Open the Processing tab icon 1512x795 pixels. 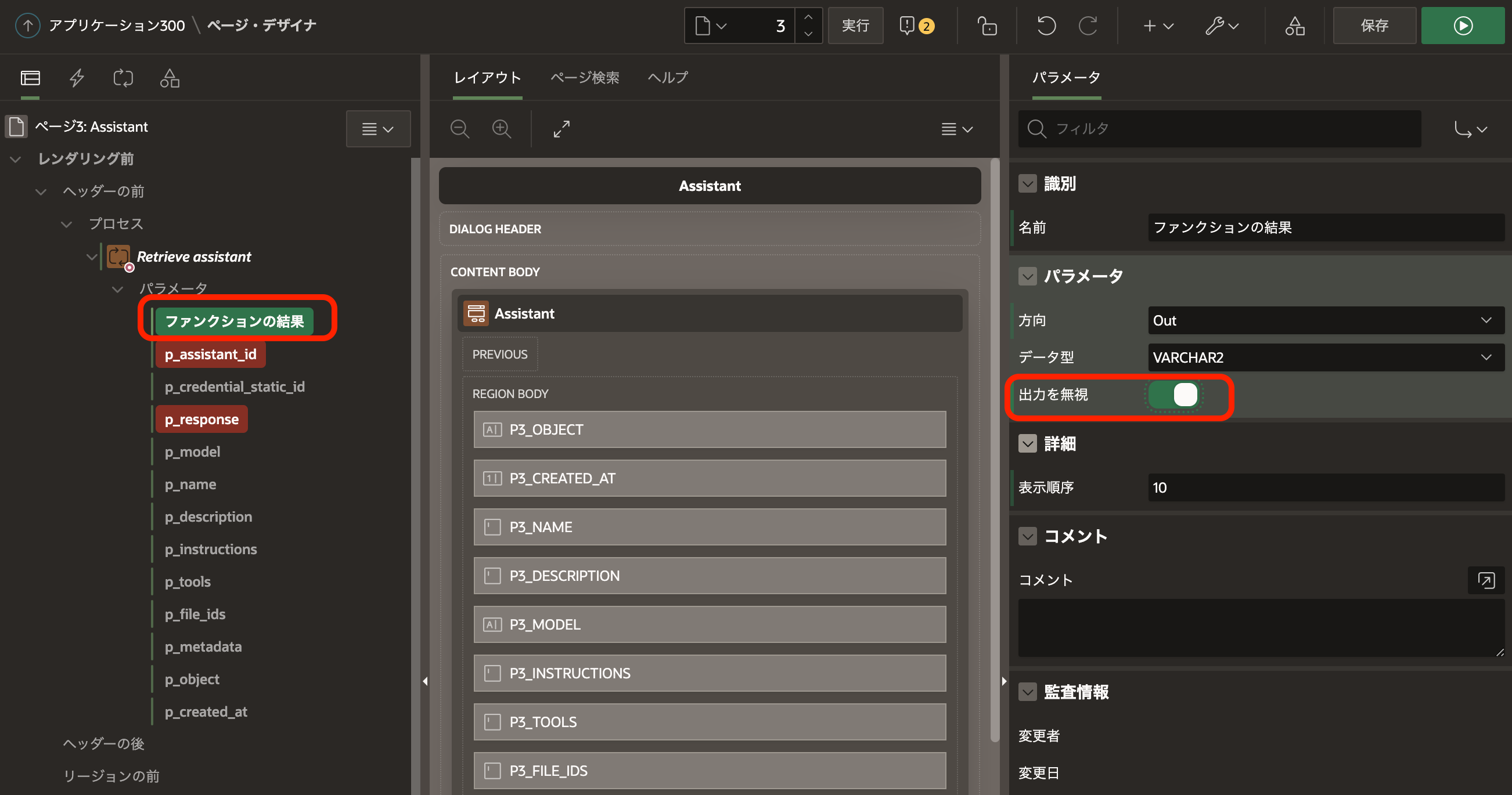click(x=123, y=78)
